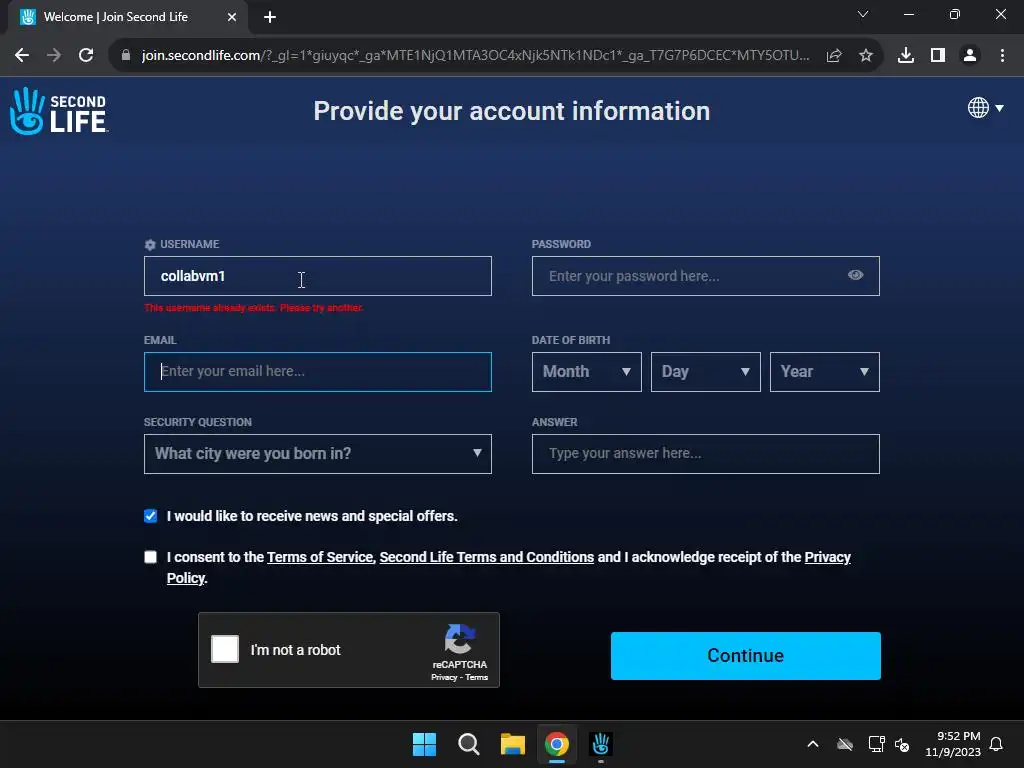
Task: Click the reCAPTCHA logo icon
Action: pos(460,639)
